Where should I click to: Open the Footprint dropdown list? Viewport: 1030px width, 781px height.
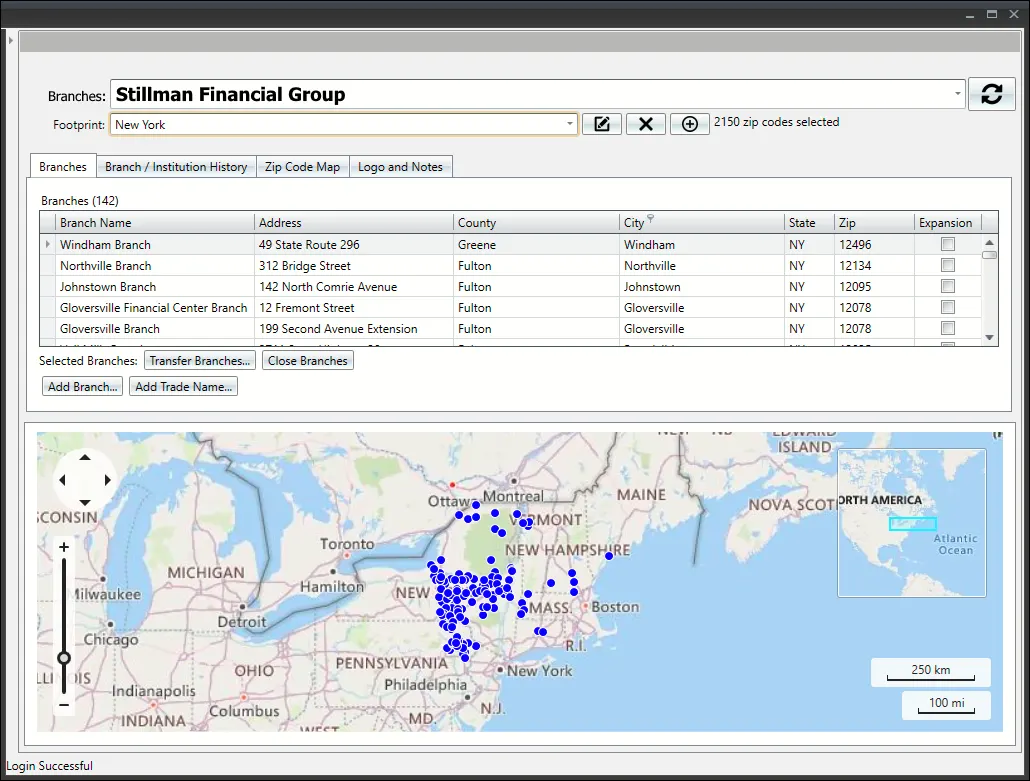(x=570, y=124)
